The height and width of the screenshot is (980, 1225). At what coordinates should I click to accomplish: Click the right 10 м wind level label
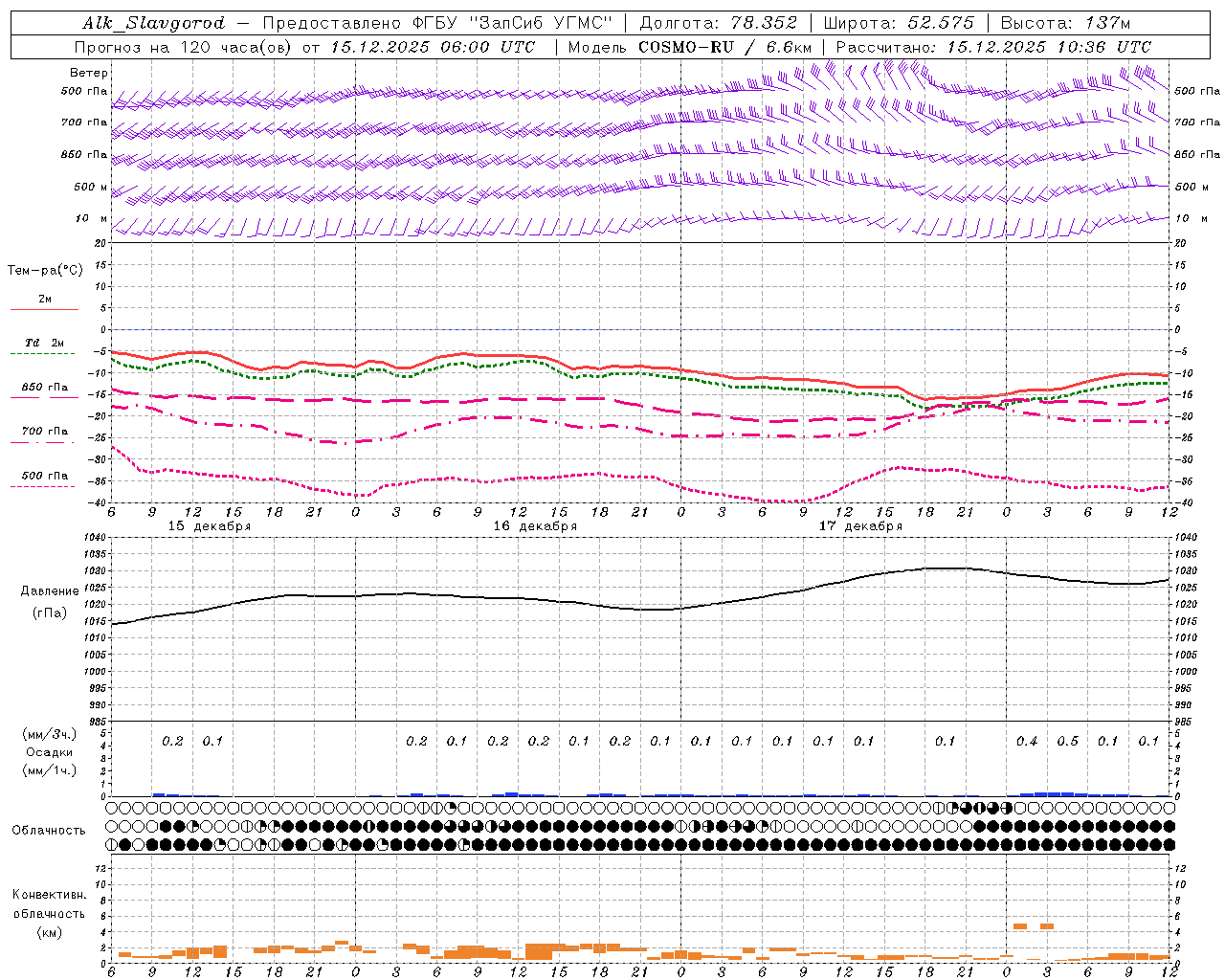tap(1190, 219)
